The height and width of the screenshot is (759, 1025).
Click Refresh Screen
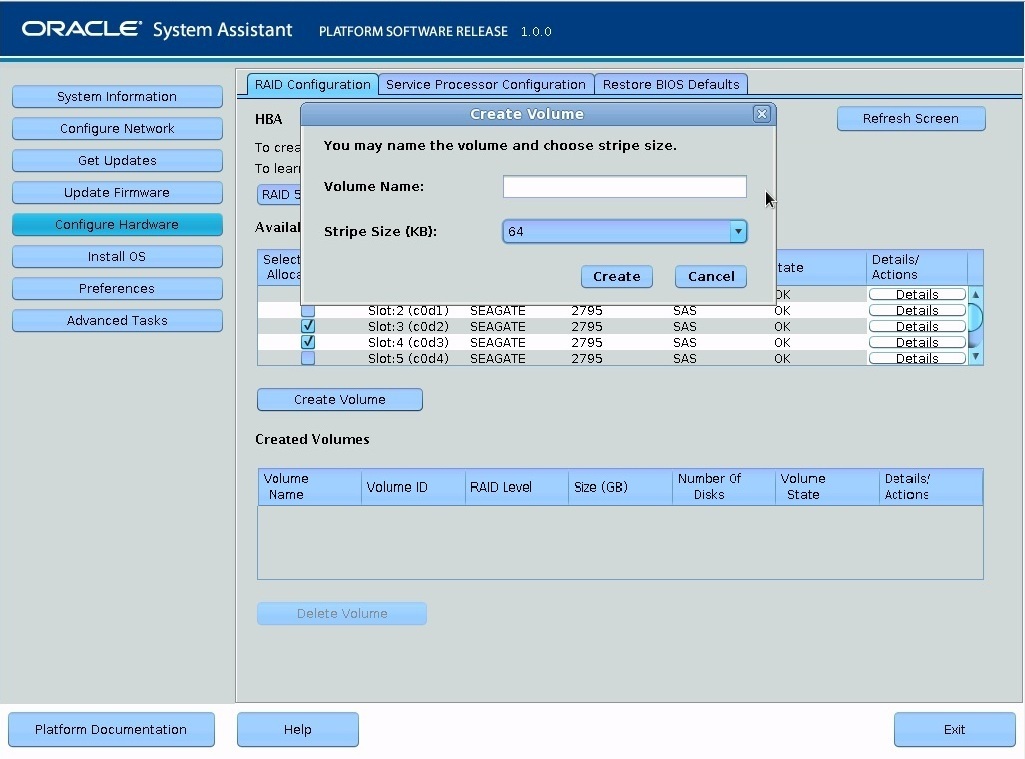pos(910,118)
